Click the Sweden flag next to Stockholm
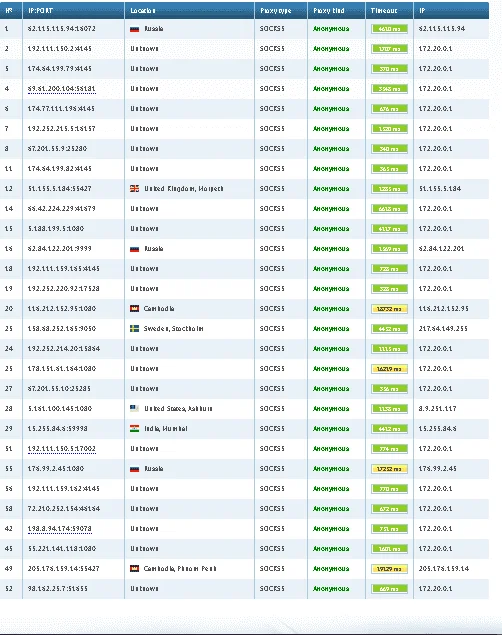Screen dimensions: 502x635 tap(134, 328)
